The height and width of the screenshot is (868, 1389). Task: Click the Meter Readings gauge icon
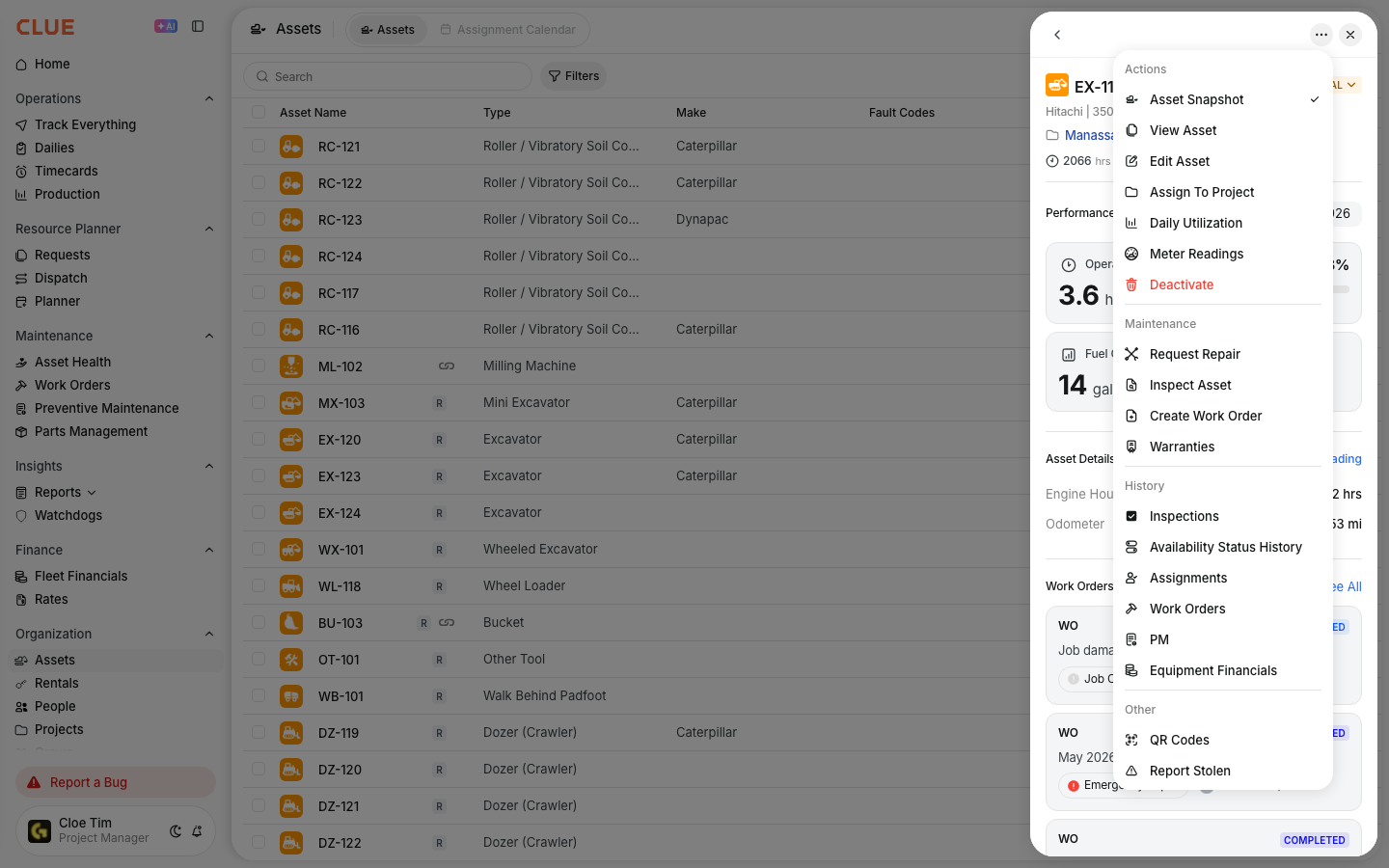click(1131, 254)
